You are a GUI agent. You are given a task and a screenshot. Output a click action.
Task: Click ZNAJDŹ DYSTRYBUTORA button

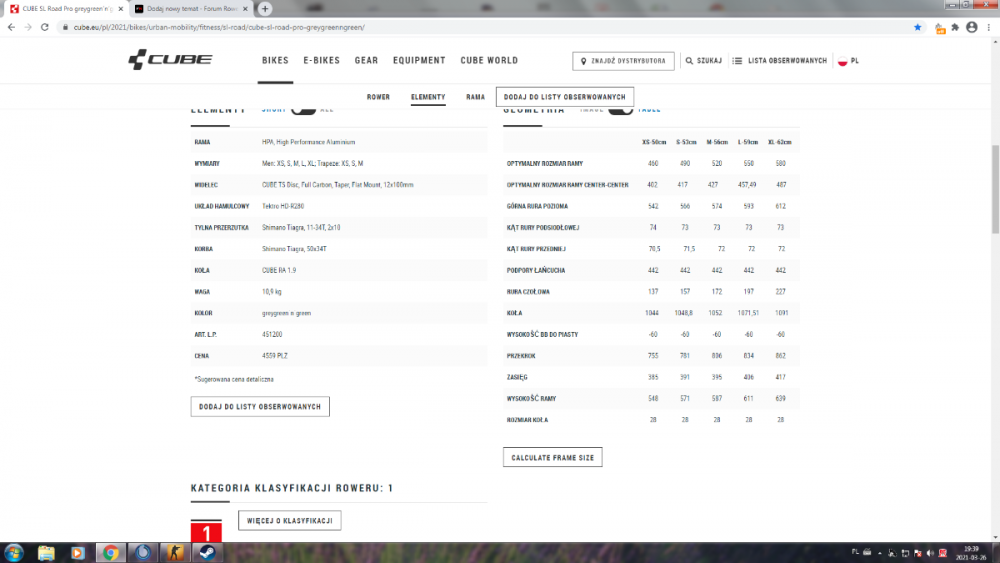click(x=623, y=61)
